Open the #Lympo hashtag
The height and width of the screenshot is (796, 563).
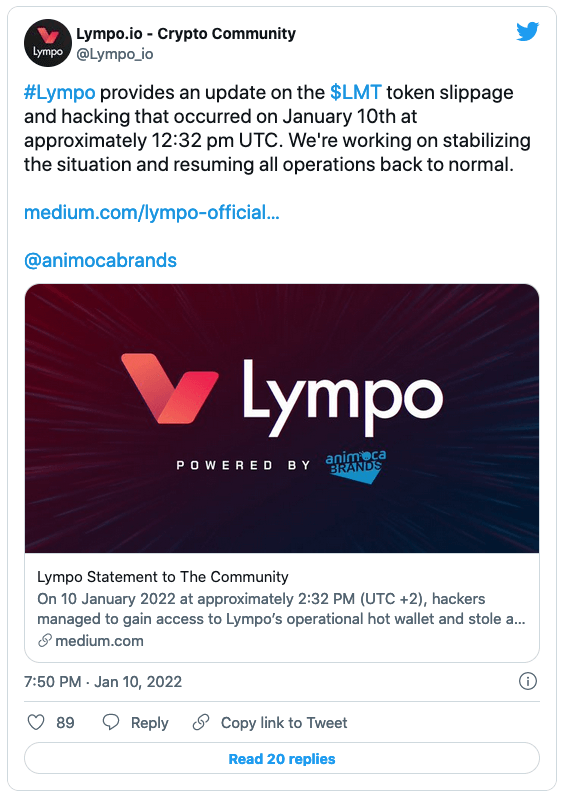click(59, 92)
